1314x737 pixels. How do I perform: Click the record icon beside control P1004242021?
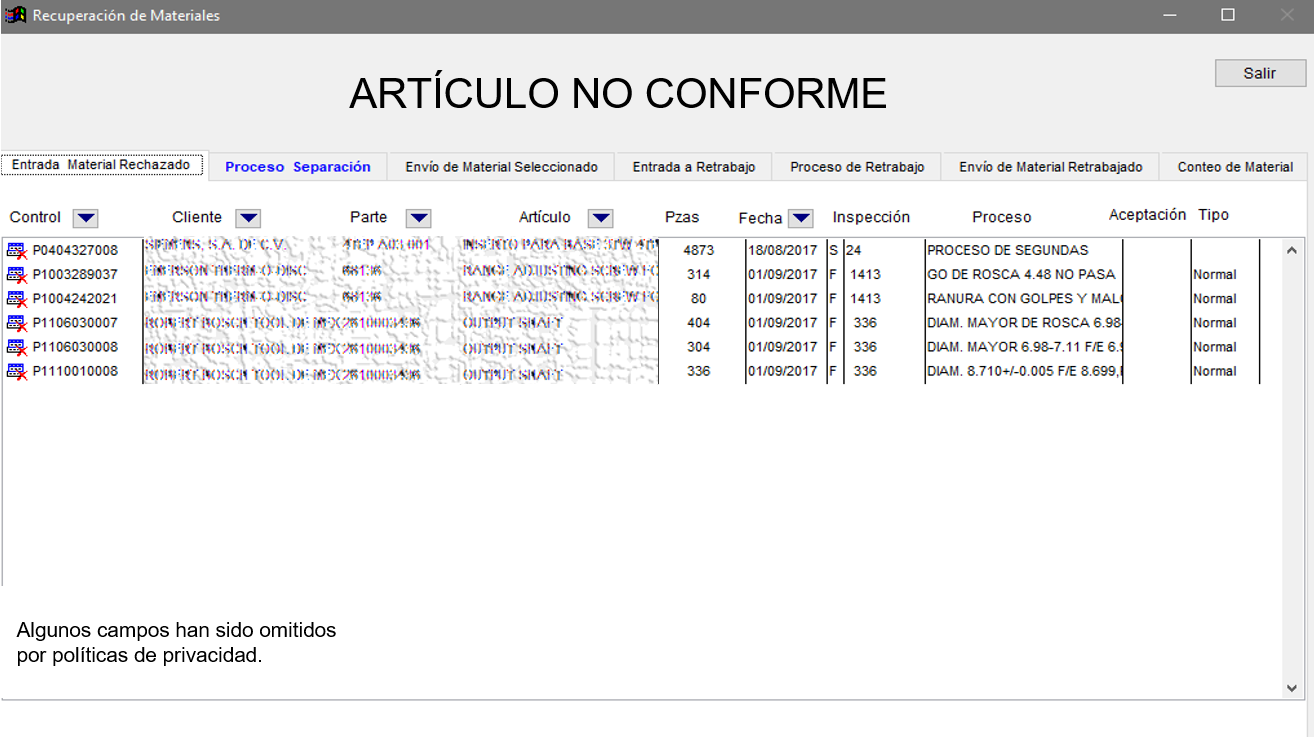16,299
